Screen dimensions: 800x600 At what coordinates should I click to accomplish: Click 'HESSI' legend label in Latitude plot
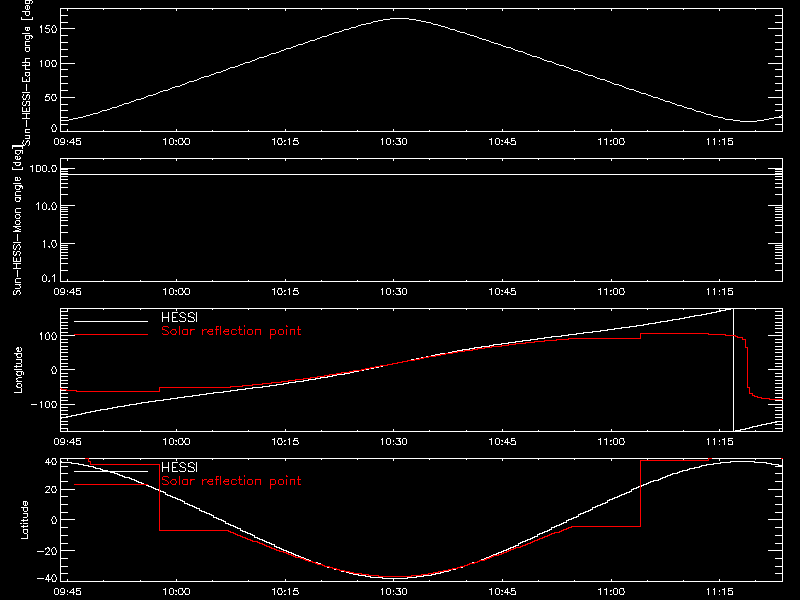click(179, 467)
